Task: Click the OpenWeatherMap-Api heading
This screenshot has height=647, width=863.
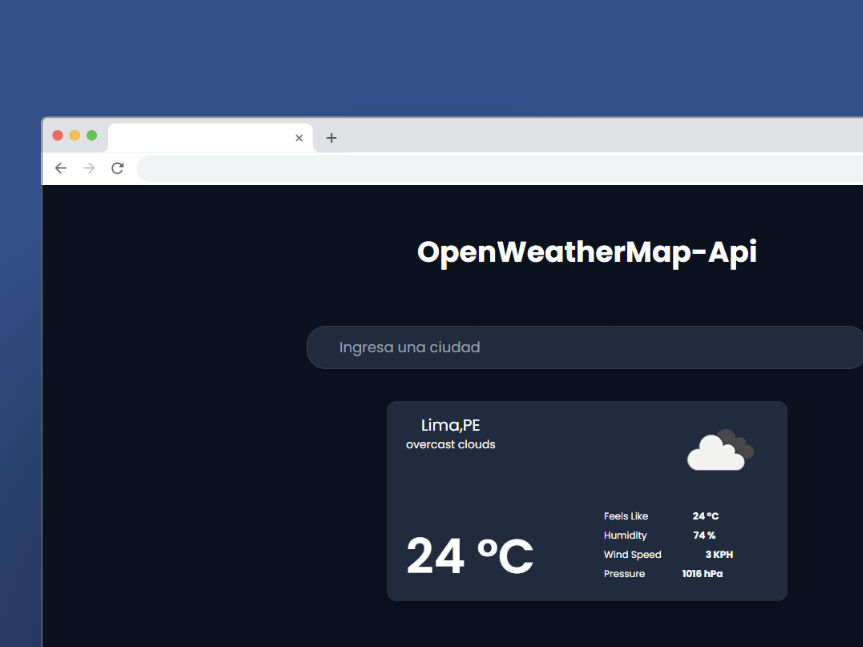Action: 587,253
